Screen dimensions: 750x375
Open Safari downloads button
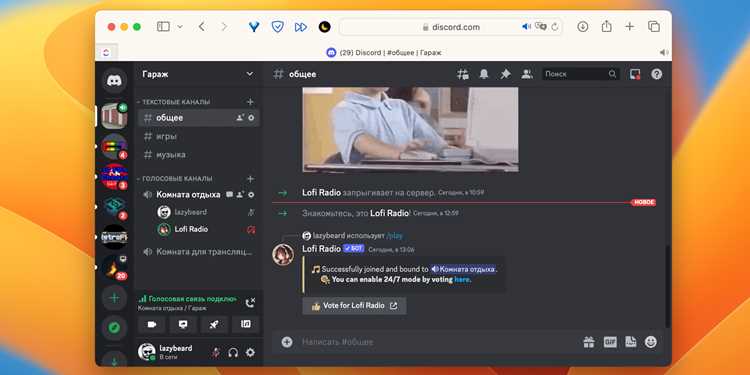(583, 27)
